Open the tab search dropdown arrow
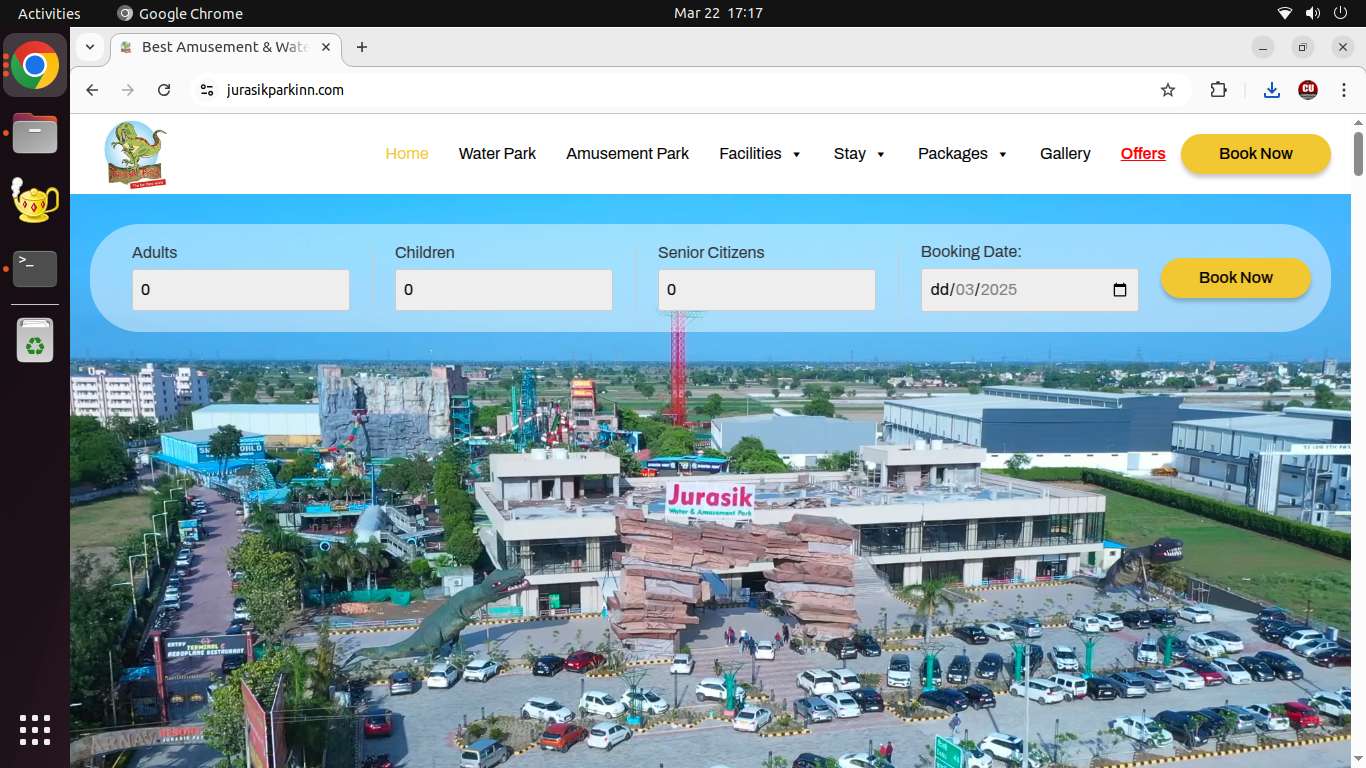The height and width of the screenshot is (768, 1366). click(x=90, y=47)
